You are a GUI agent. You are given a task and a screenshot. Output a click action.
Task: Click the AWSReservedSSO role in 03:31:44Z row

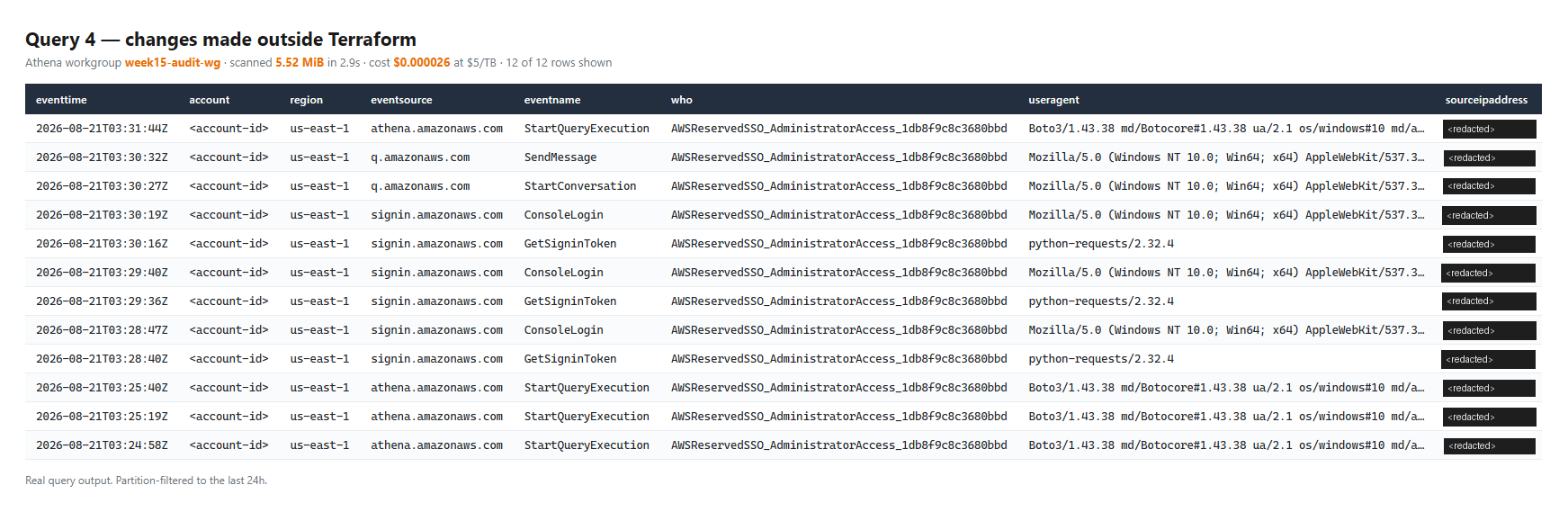838,129
